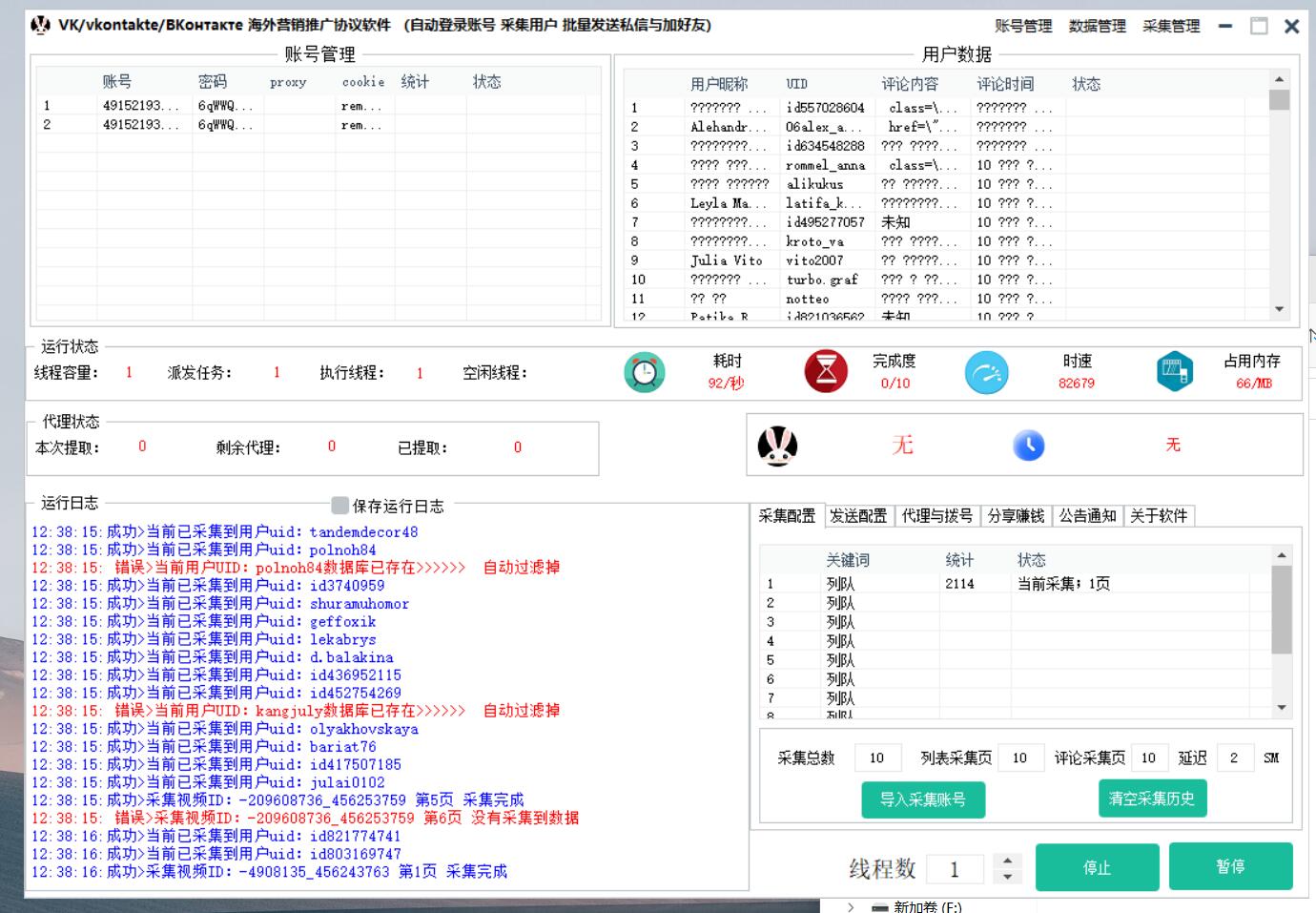The width and height of the screenshot is (1316, 913).
Task: Click the rabbit avatar icon
Action: (777, 446)
